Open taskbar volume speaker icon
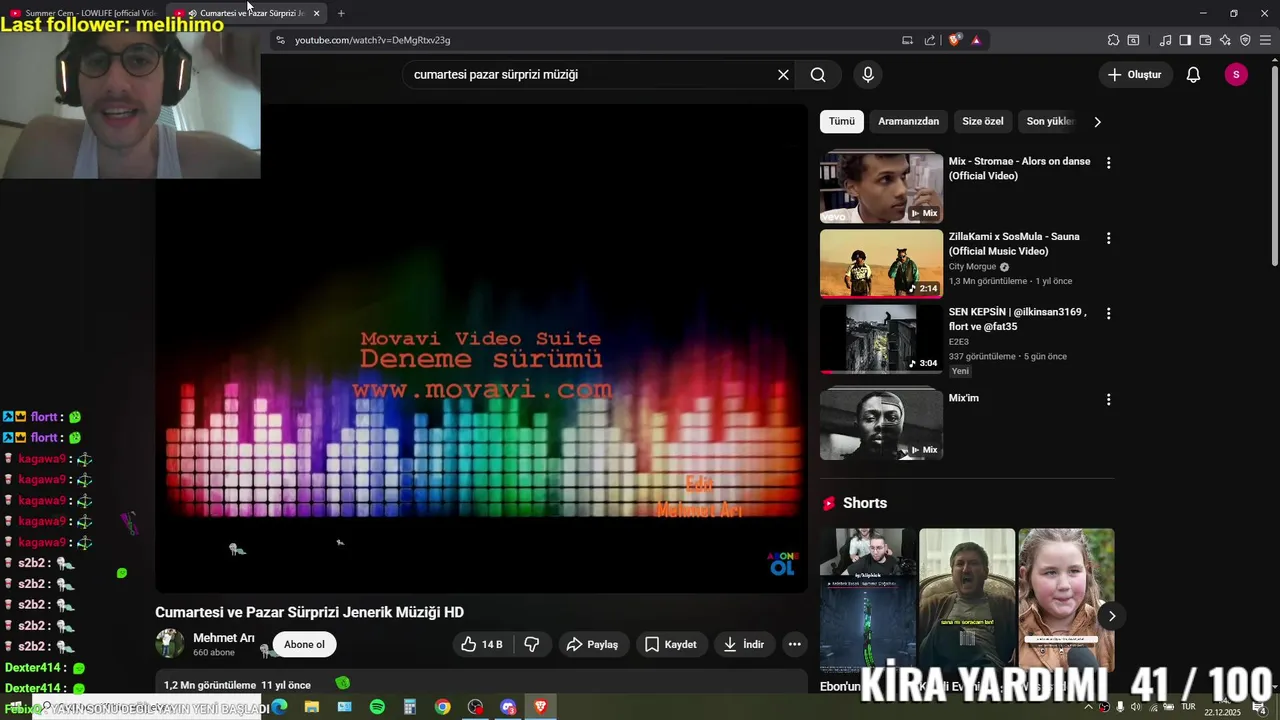This screenshot has height=720, width=1280. point(1135,707)
